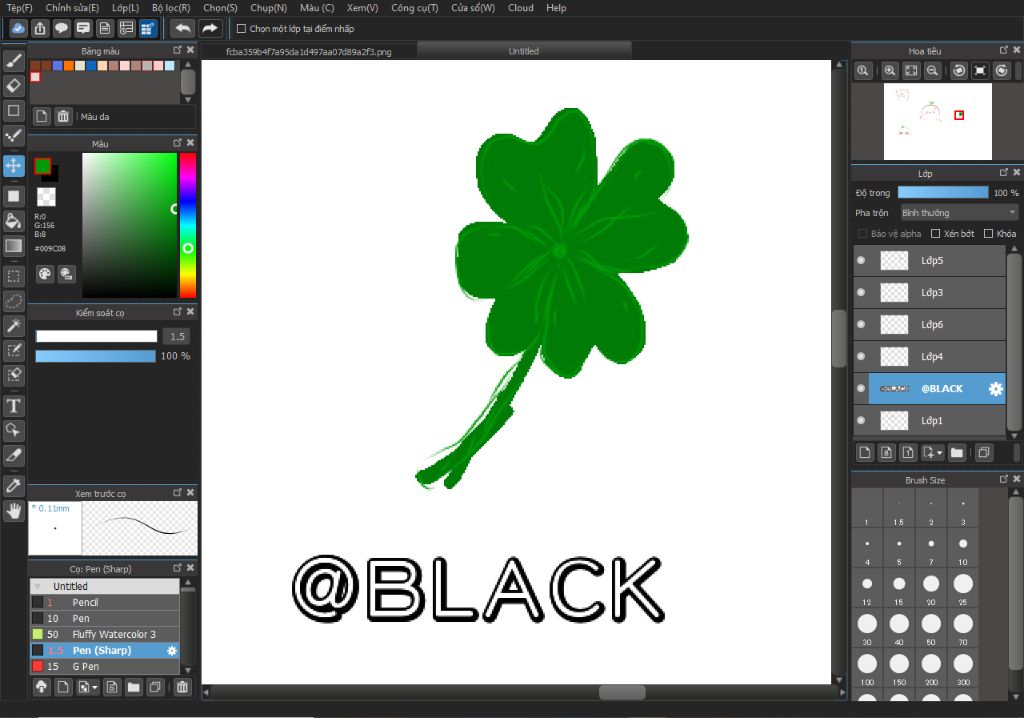Click the navigator preview thumbnail
Image resolution: width=1024 pixels, height=718 pixels.
coord(938,122)
